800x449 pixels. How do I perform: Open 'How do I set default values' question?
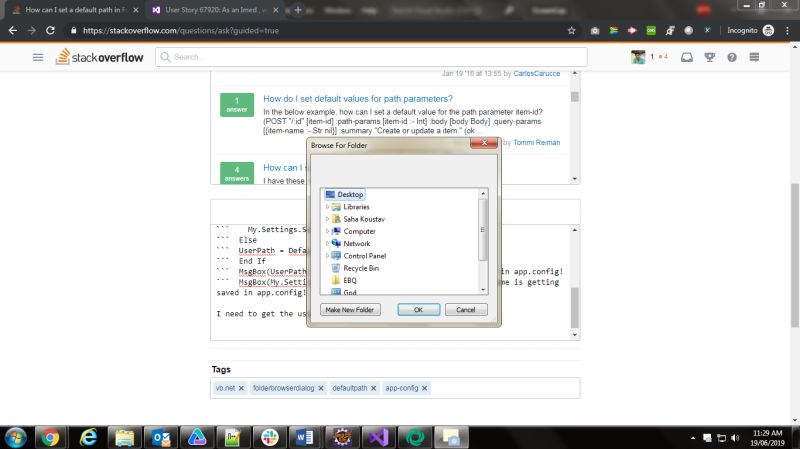tap(358, 98)
